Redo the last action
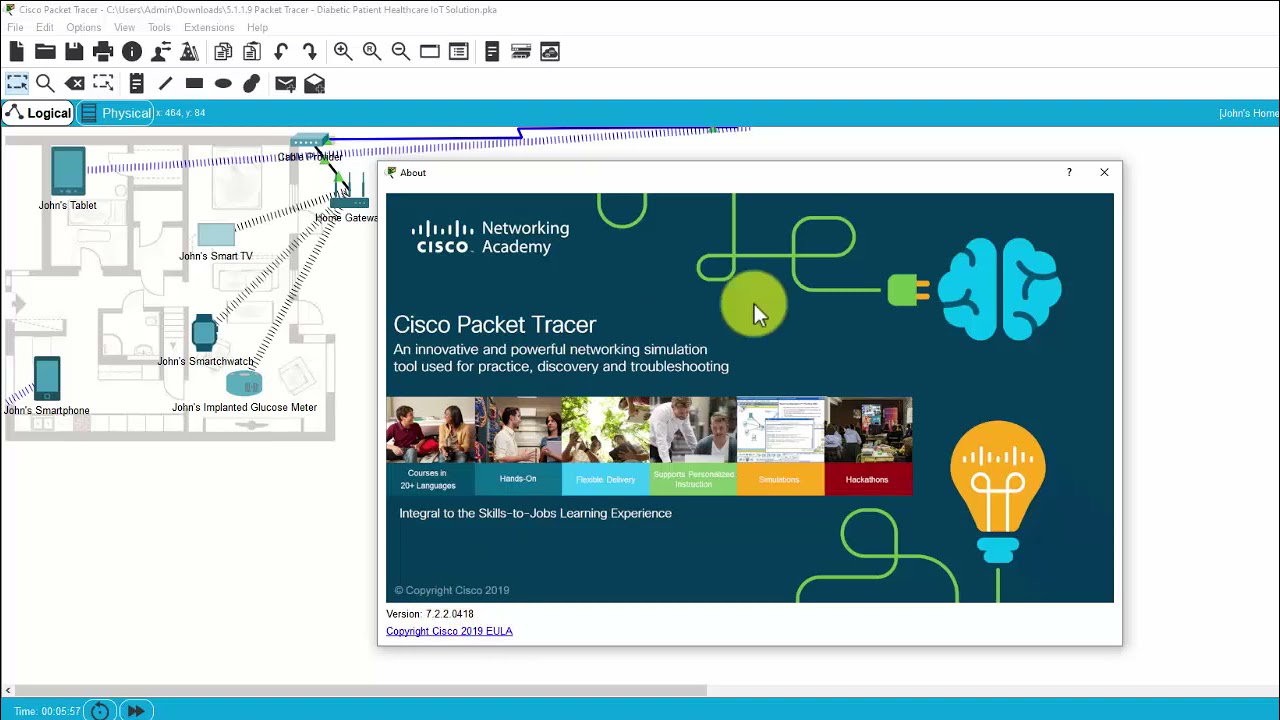This screenshot has height=720, width=1280. pyautogui.click(x=309, y=52)
